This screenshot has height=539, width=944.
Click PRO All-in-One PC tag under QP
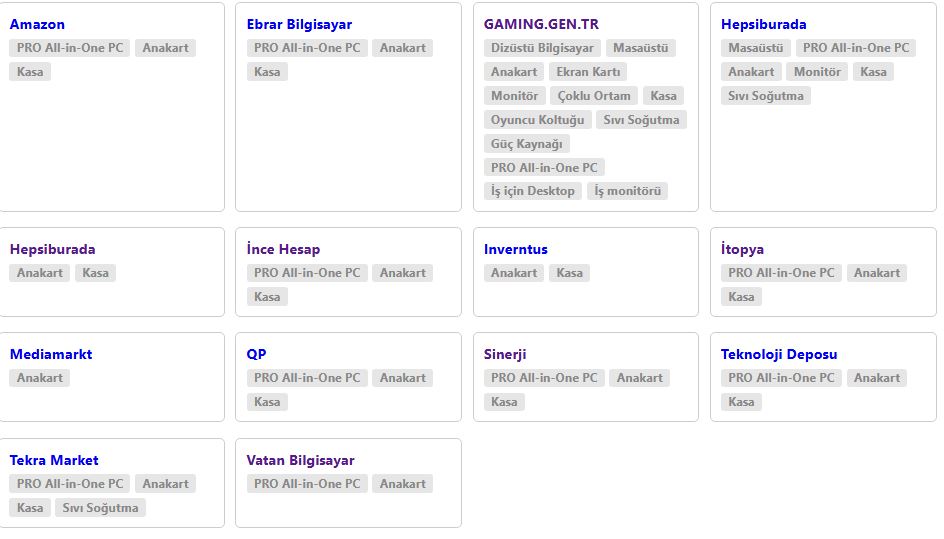pos(307,378)
